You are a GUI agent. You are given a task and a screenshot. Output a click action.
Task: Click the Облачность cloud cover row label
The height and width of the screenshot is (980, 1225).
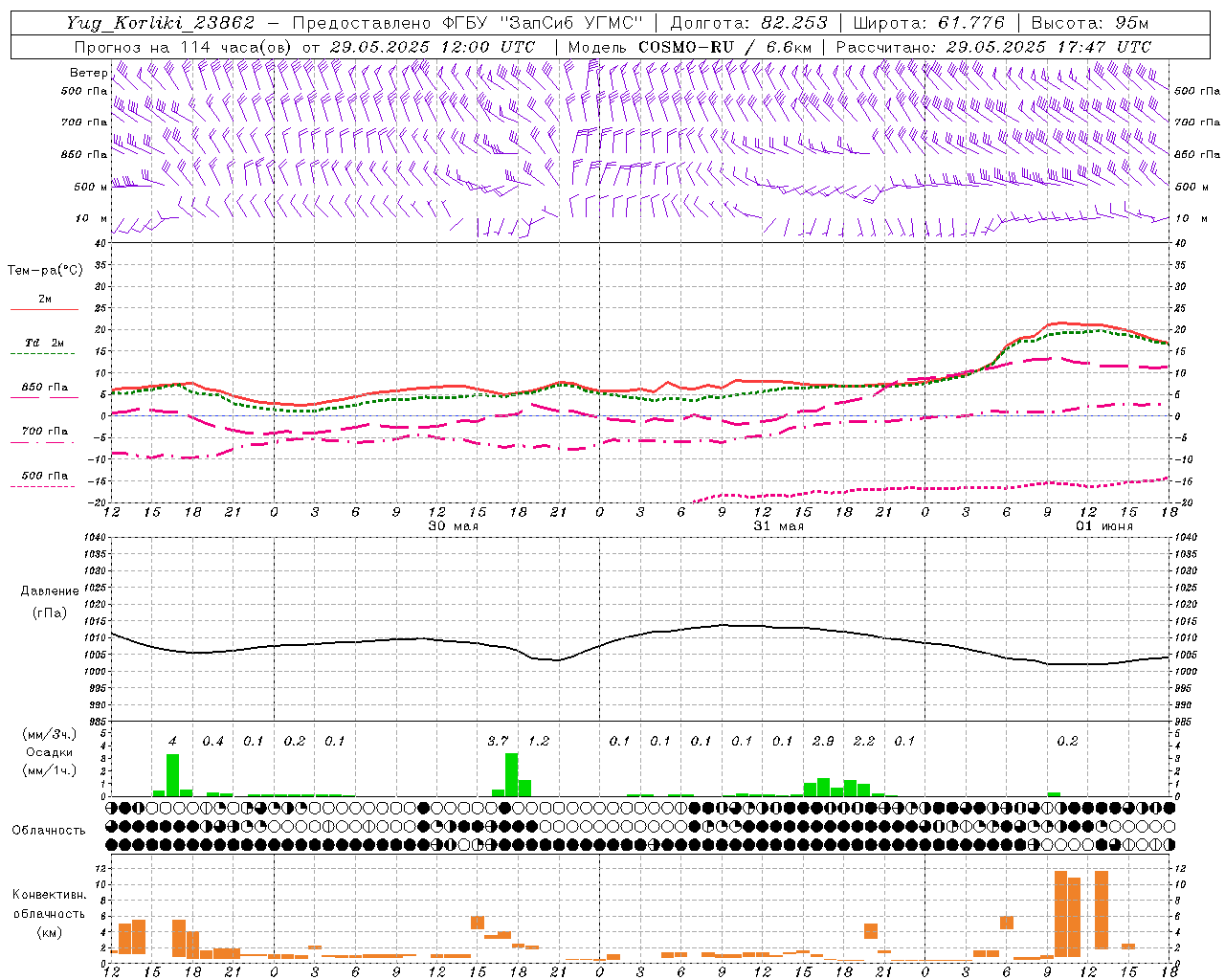[x=48, y=831]
